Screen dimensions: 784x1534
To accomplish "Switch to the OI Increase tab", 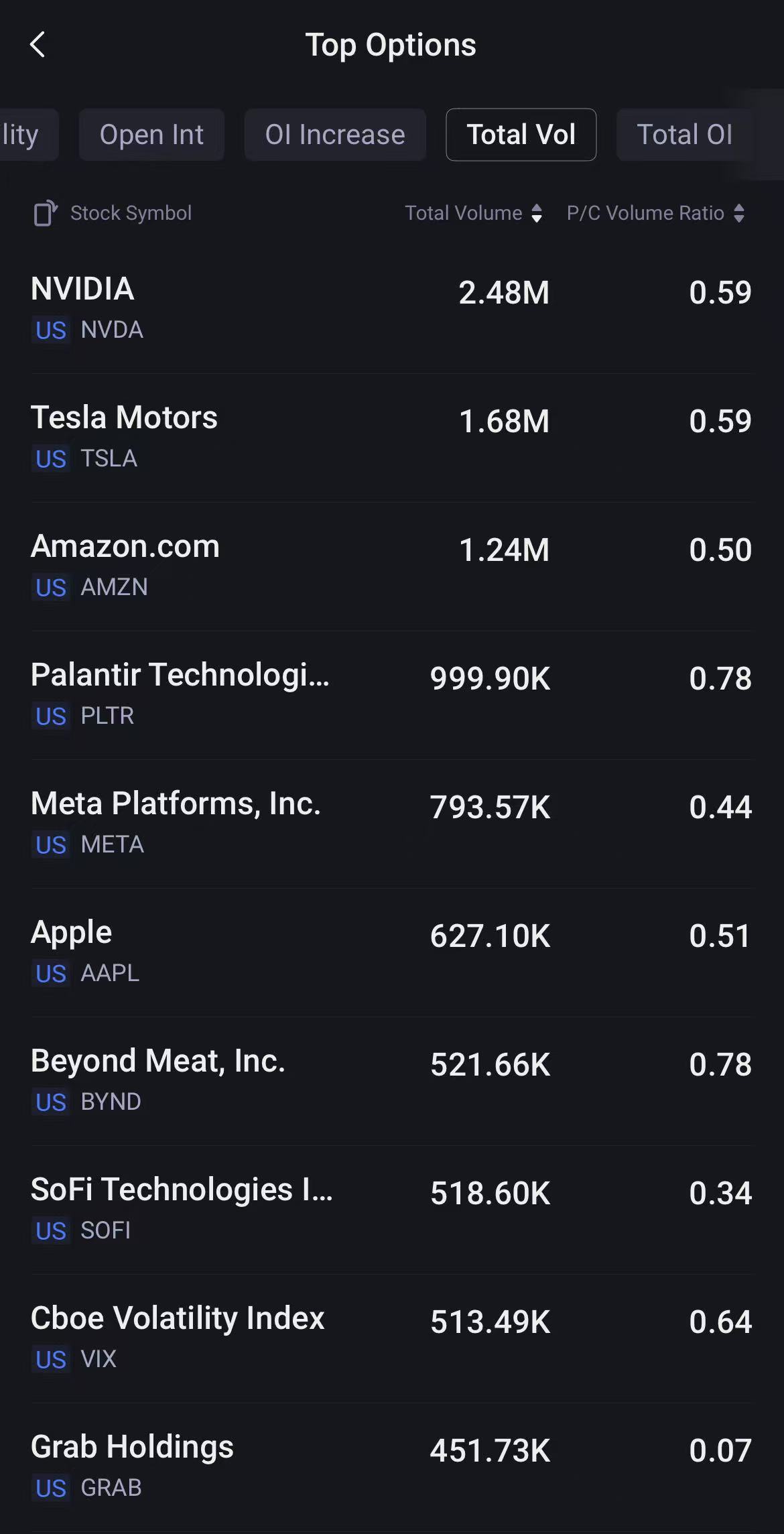I will tap(335, 135).
